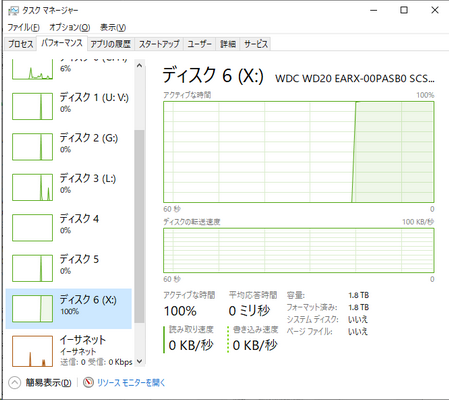This screenshot has height=400, width=449.
Task: Open the オプション(O) menu
Action: [70, 27]
